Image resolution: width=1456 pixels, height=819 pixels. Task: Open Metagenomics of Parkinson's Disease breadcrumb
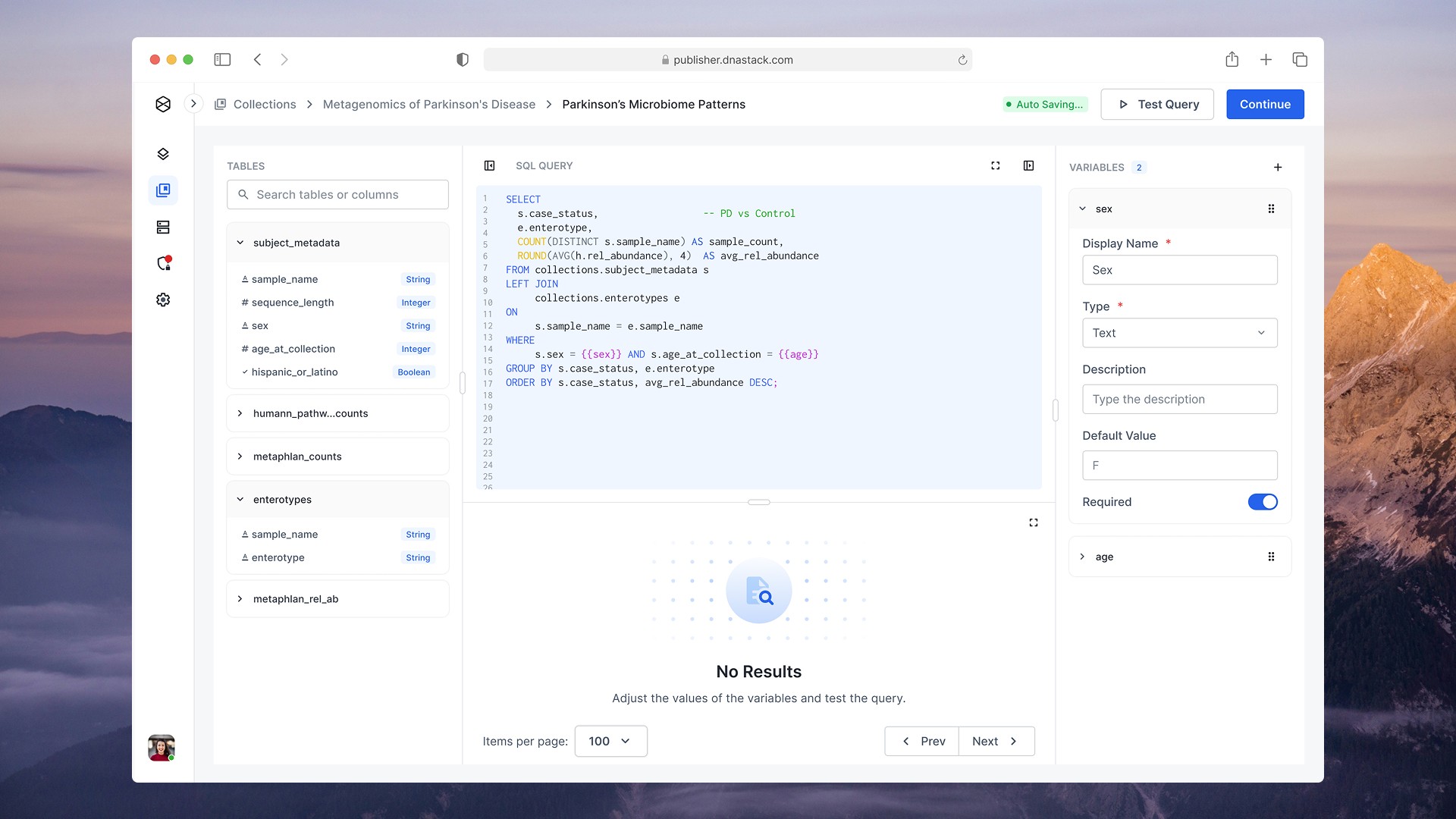coord(429,104)
